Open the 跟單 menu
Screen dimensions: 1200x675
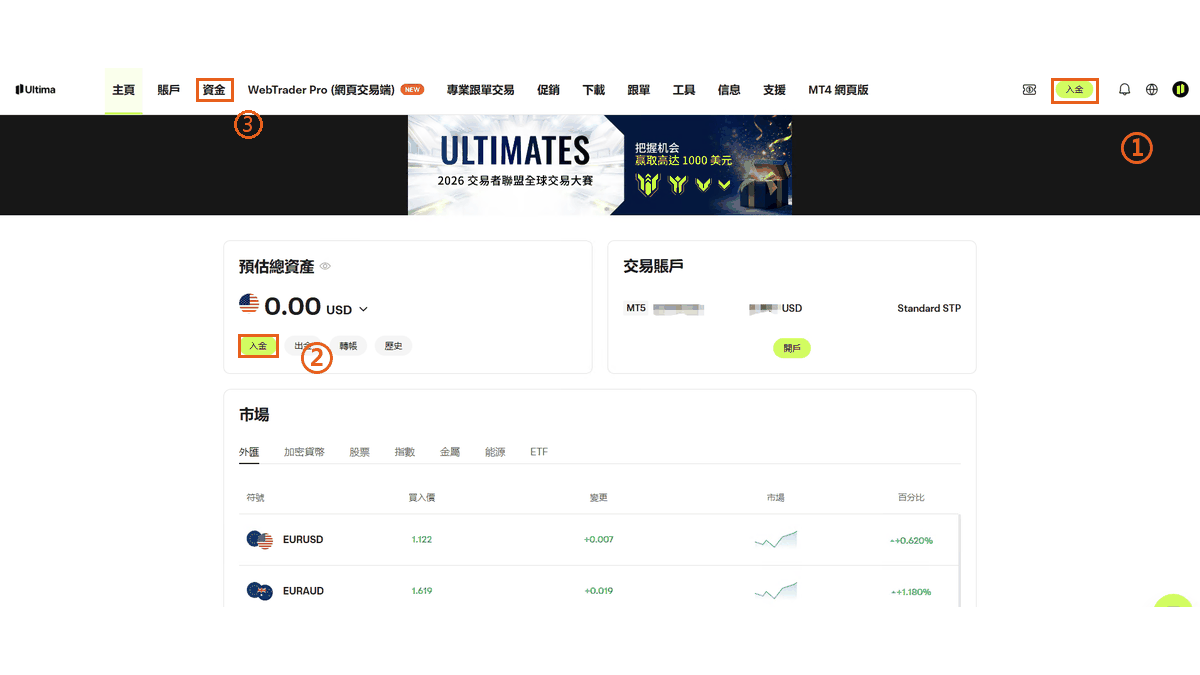click(x=639, y=90)
